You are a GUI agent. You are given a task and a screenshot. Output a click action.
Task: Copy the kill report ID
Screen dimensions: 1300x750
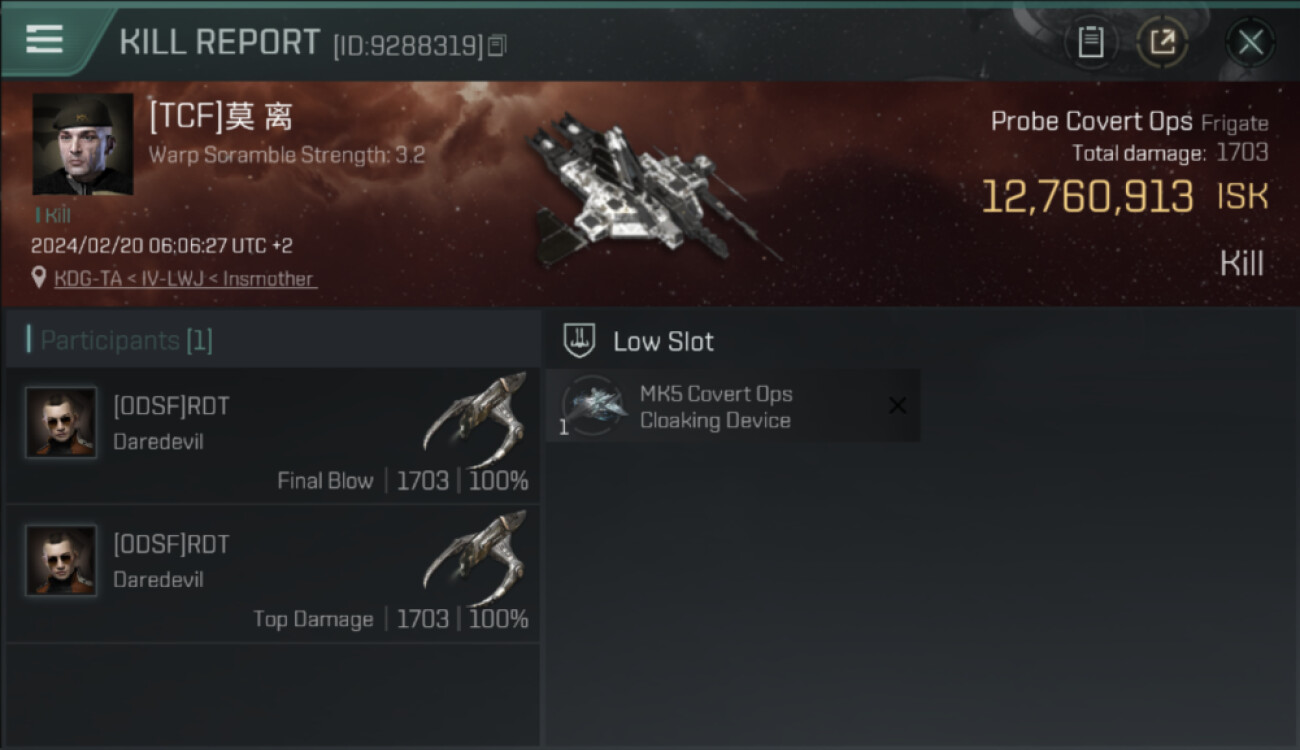497,45
